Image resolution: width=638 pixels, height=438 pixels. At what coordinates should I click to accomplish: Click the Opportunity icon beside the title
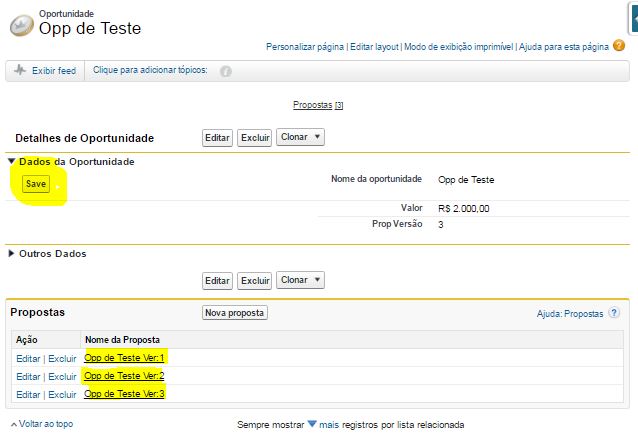coord(21,27)
